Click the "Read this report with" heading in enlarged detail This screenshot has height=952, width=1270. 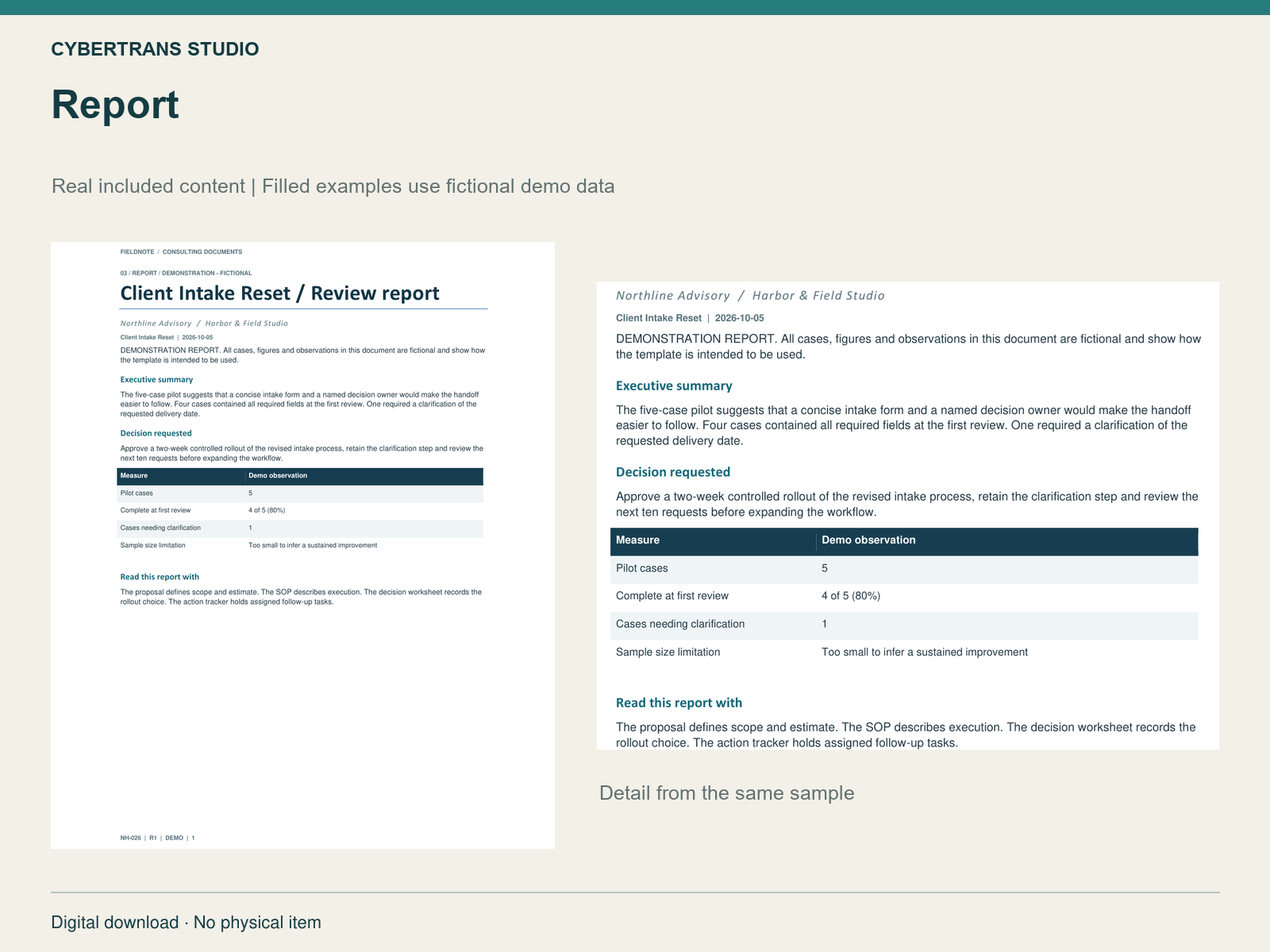coord(679,703)
